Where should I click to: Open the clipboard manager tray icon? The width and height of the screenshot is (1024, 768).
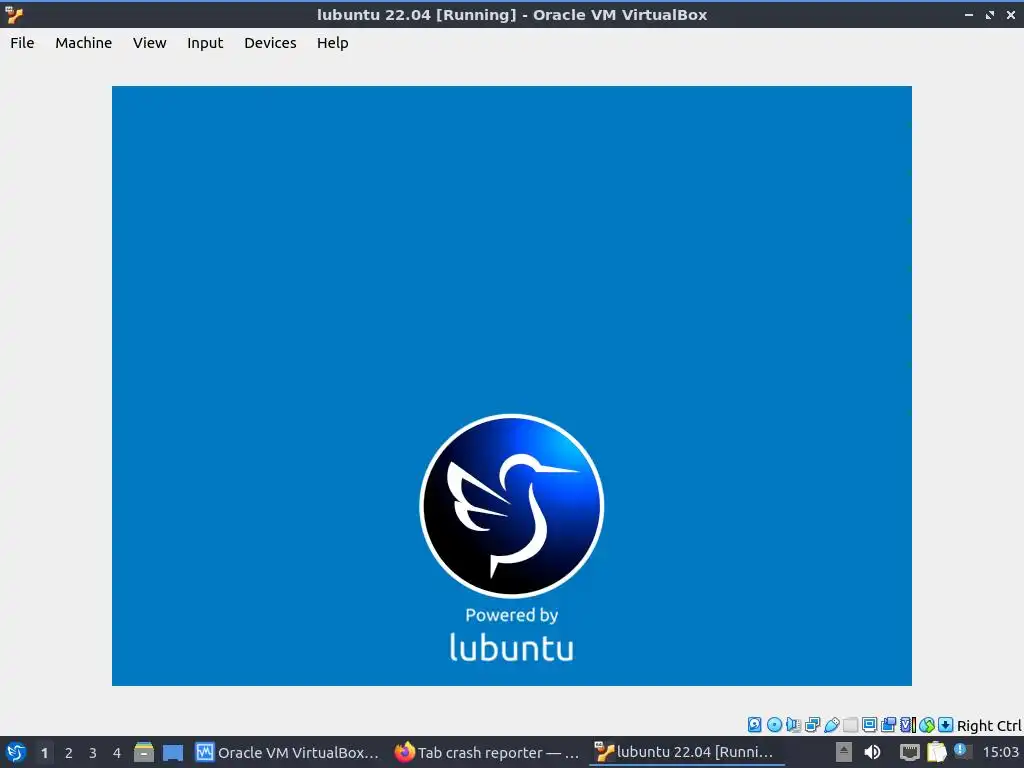[936, 752]
